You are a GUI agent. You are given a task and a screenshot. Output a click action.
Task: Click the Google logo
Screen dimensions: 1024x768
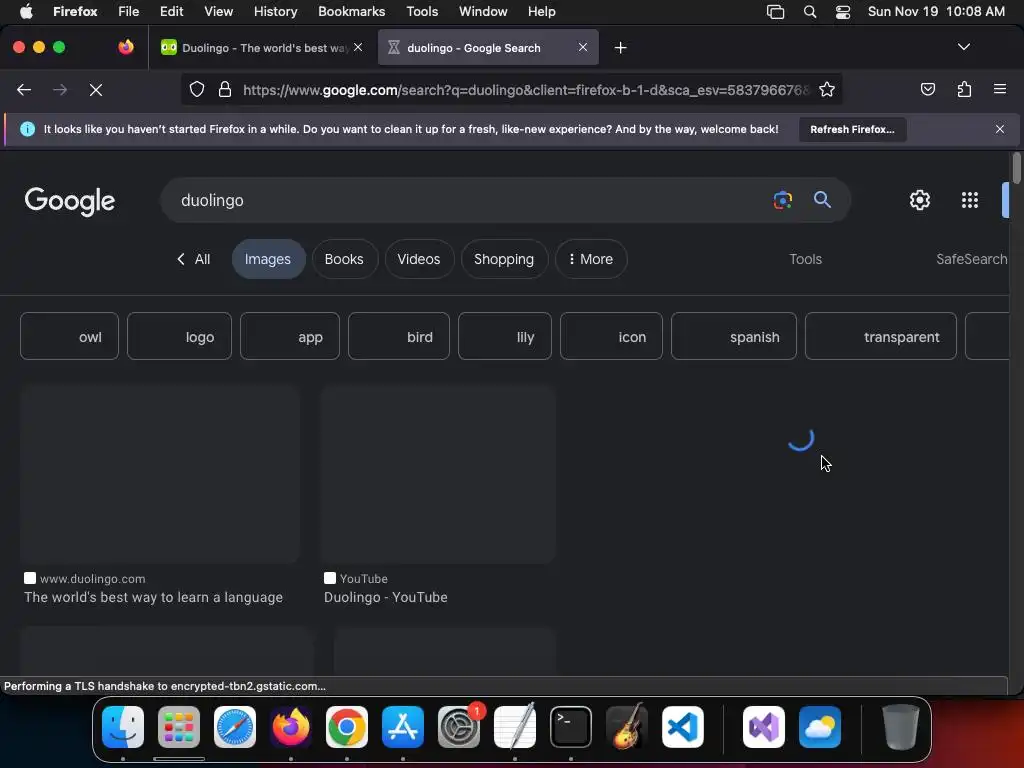coord(70,200)
